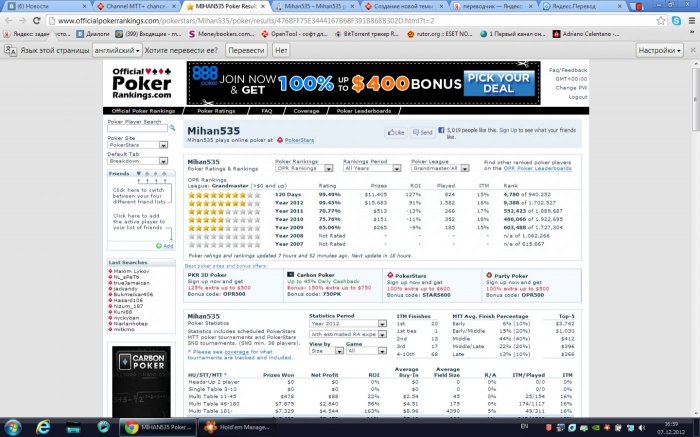Click the browser forward arrow
Image resolution: width=700 pixels, height=437 pixels.
(x=22, y=21)
